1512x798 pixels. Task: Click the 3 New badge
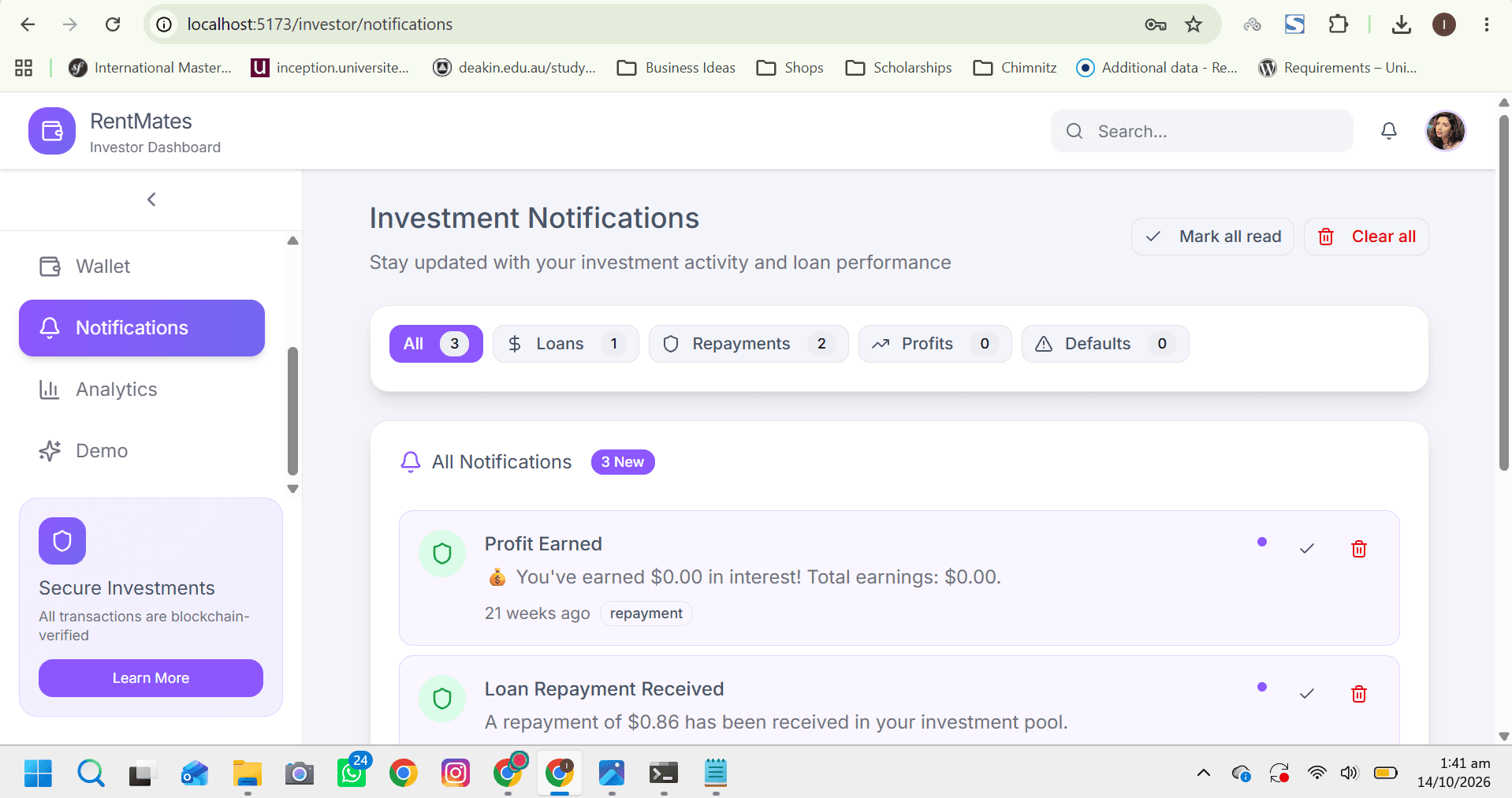623,462
